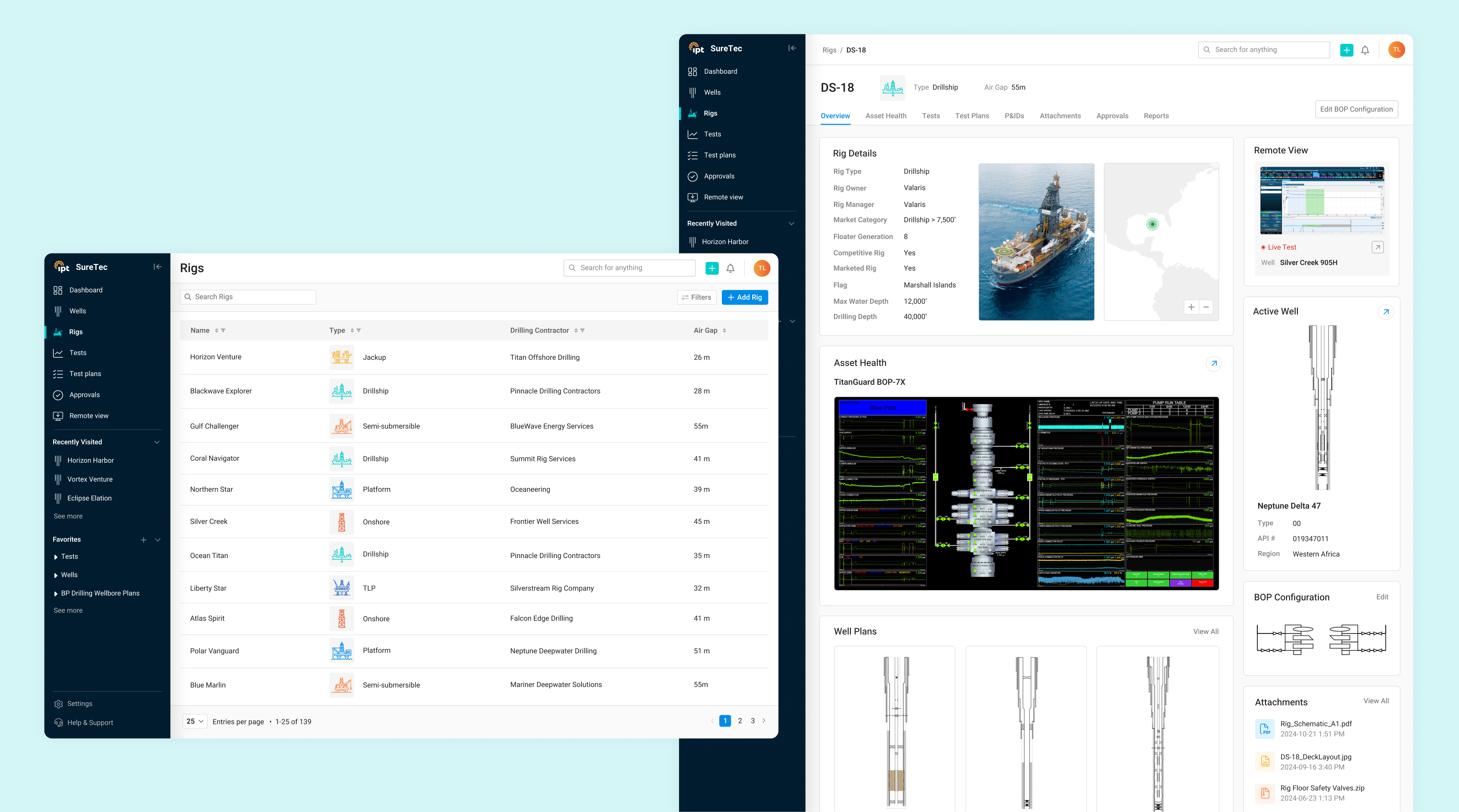Image resolution: width=1459 pixels, height=812 pixels.
Task: Open the 25 entries per page dropdown
Action: (195, 721)
